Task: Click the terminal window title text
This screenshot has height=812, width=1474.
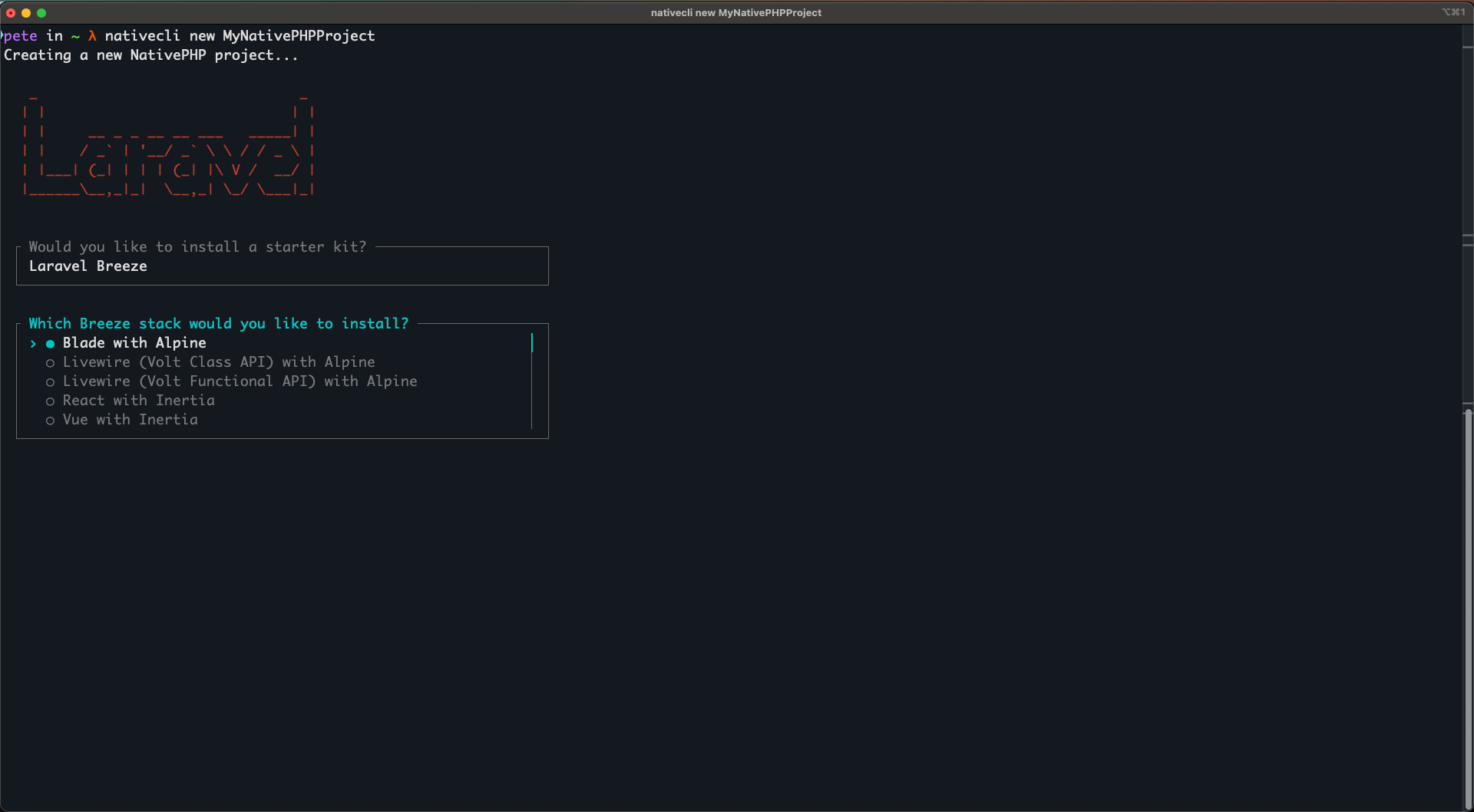Action: tap(736, 12)
